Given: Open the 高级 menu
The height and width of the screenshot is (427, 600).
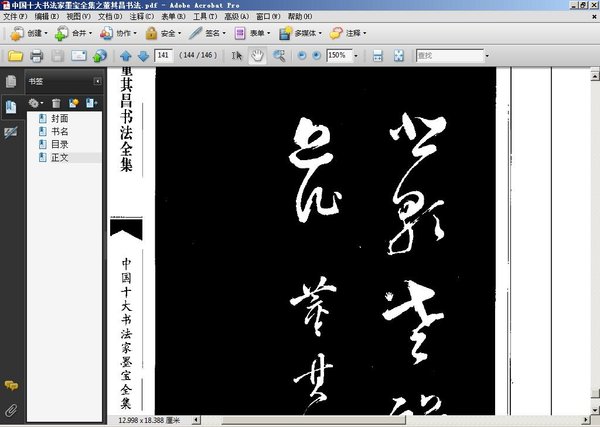Looking at the screenshot, I should (x=236, y=16).
